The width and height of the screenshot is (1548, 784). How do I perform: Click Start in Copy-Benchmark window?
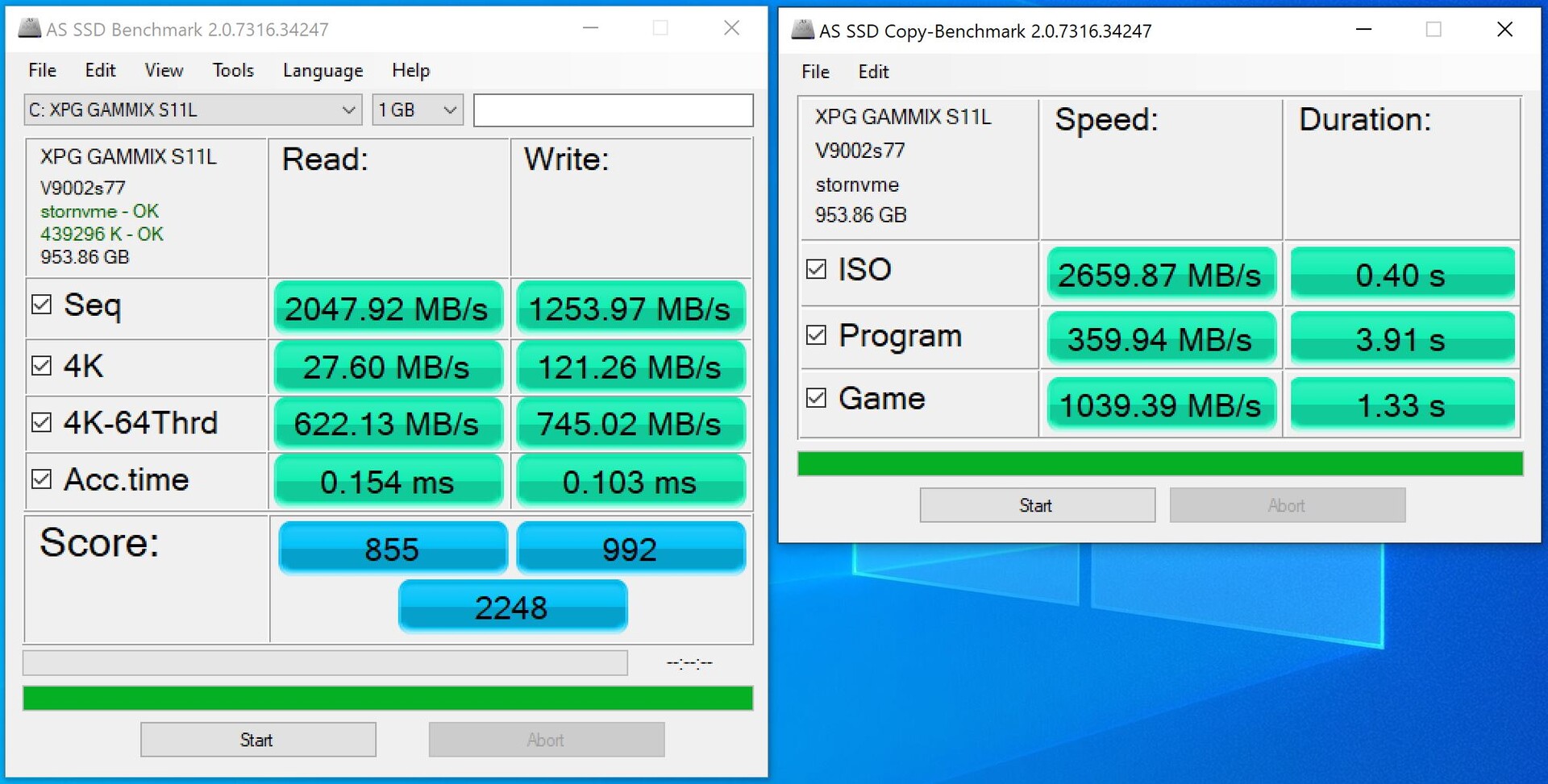click(x=1038, y=505)
